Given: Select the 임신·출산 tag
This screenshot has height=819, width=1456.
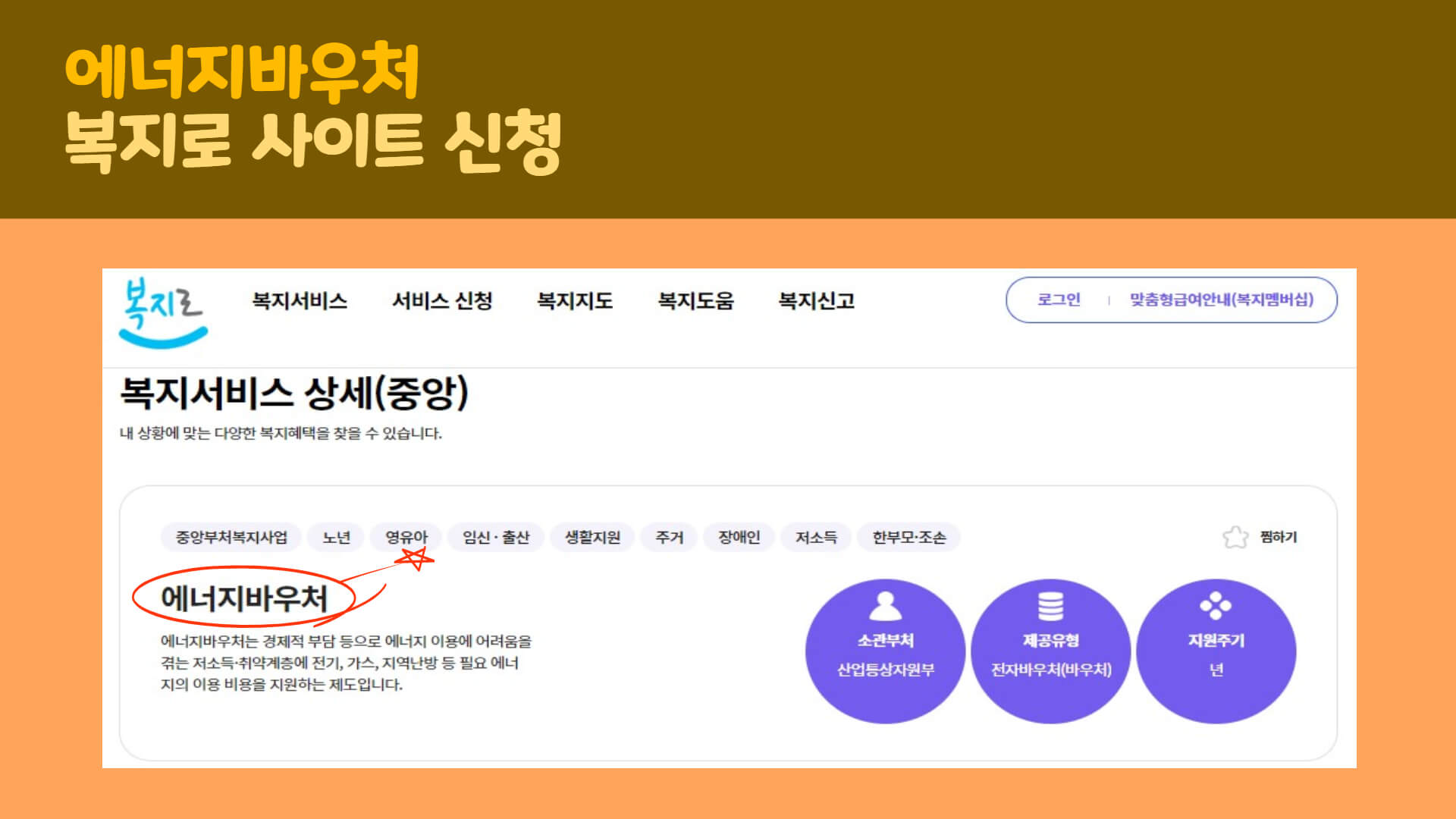Looking at the screenshot, I should (496, 538).
